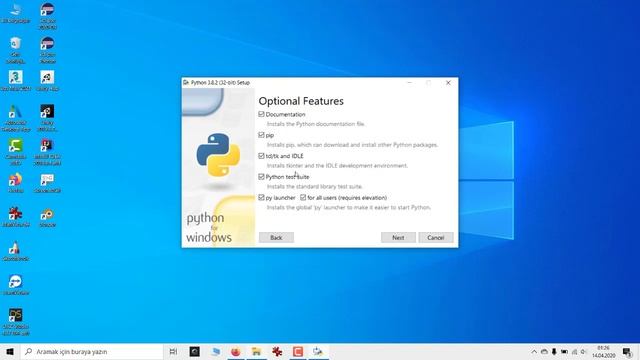Screen dimensions: 640x360
Task: Click the Optional Features heading
Action: pyautogui.click(x=301, y=101)
